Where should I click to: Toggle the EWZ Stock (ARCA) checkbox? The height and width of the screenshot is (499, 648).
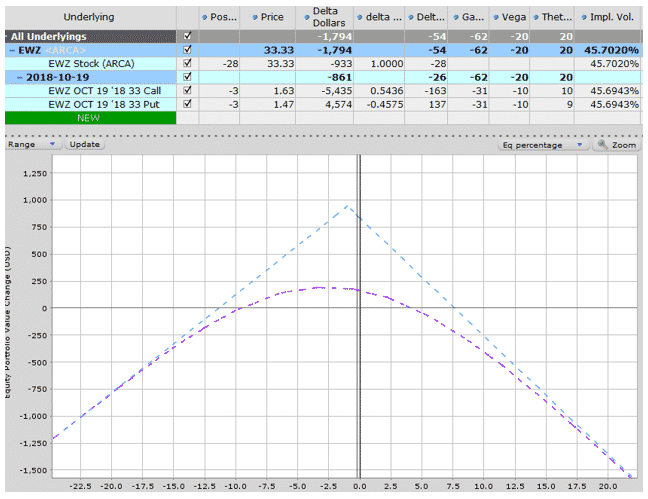click(187, 63)
